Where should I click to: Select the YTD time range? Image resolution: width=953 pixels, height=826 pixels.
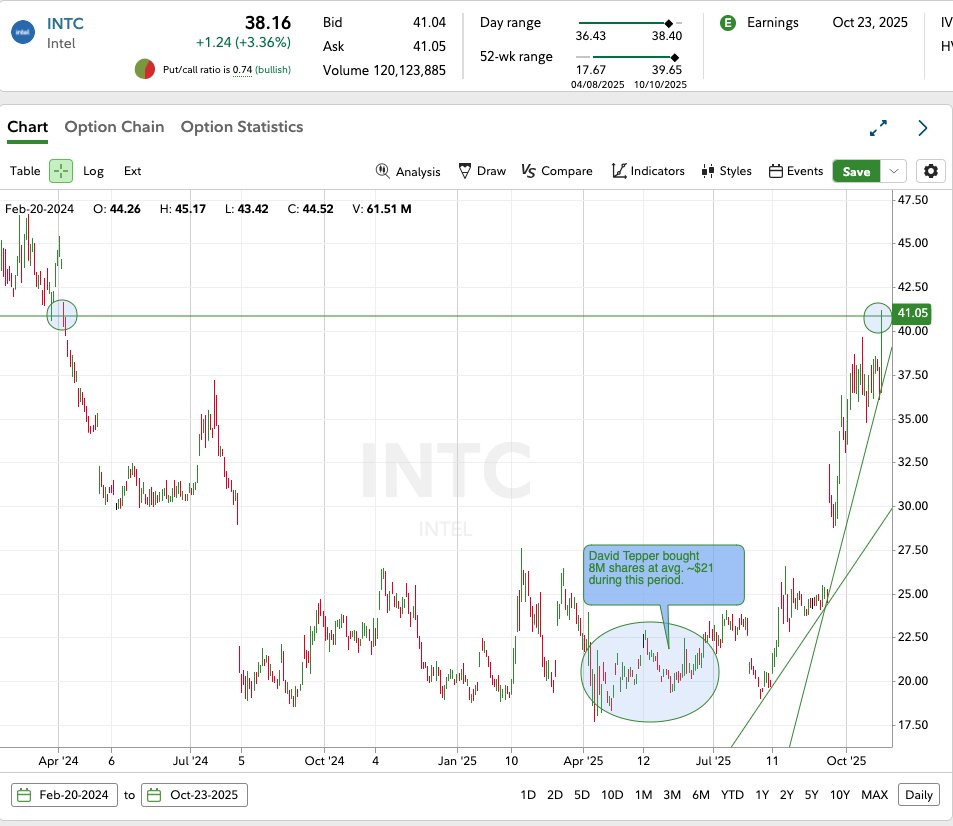(732, 795)
